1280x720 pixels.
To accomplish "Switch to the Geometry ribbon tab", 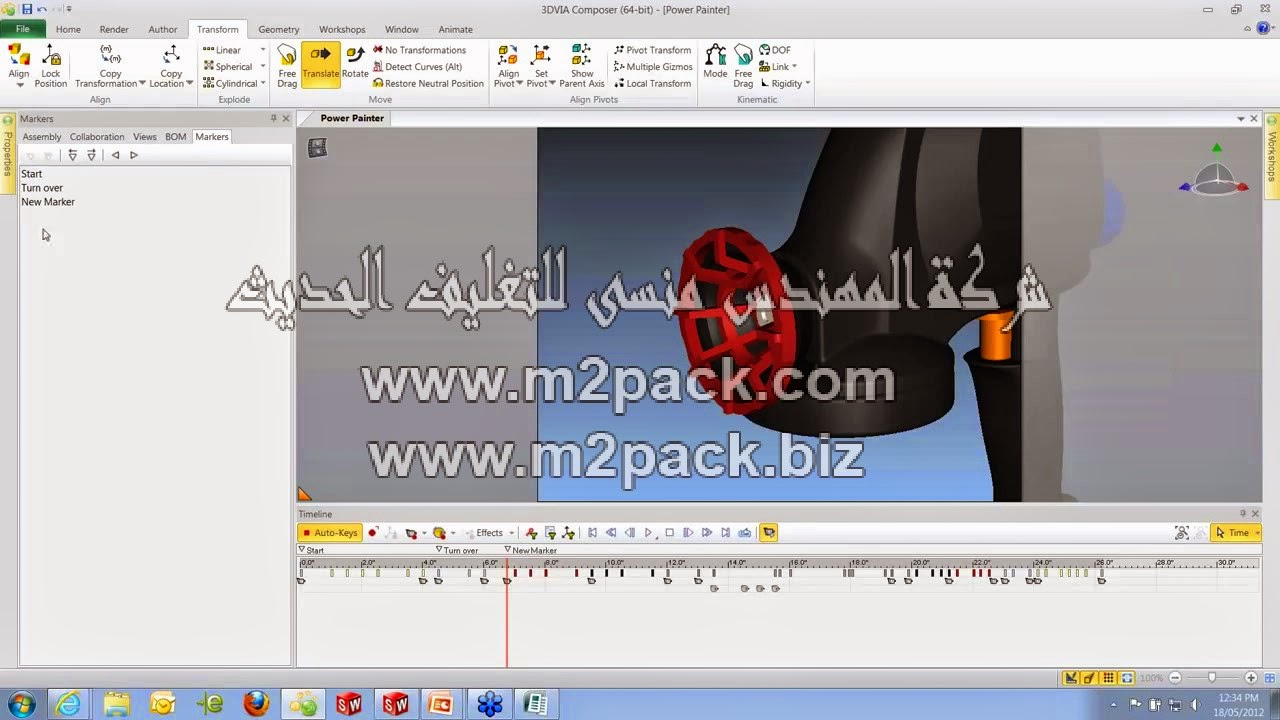I will click(x=279, y=29).
